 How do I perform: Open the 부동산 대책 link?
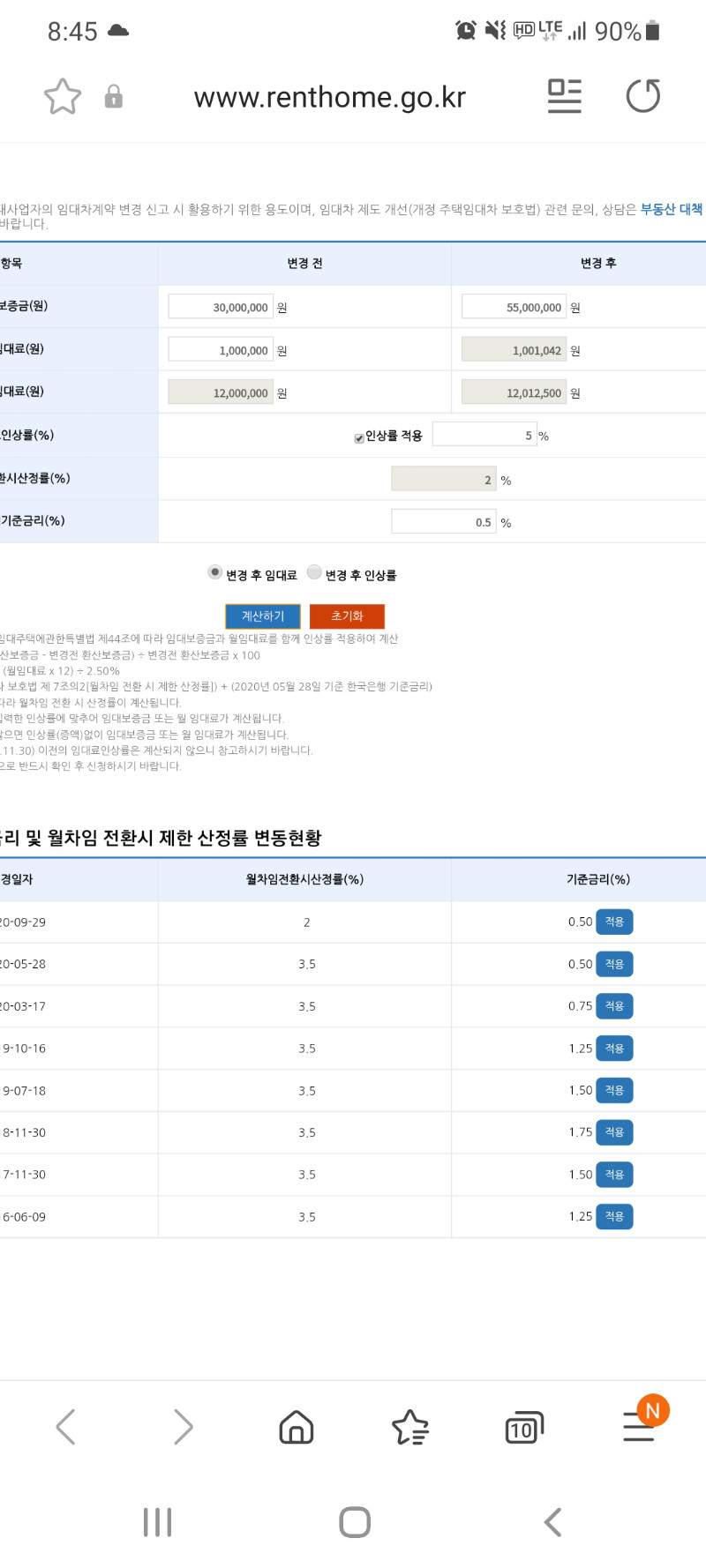(672, 209)
